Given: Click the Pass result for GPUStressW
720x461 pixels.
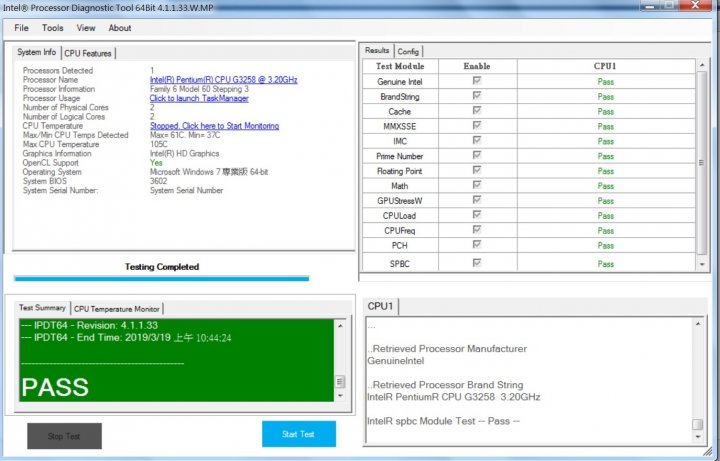Looking at the screenshot, I should point(606,201).
